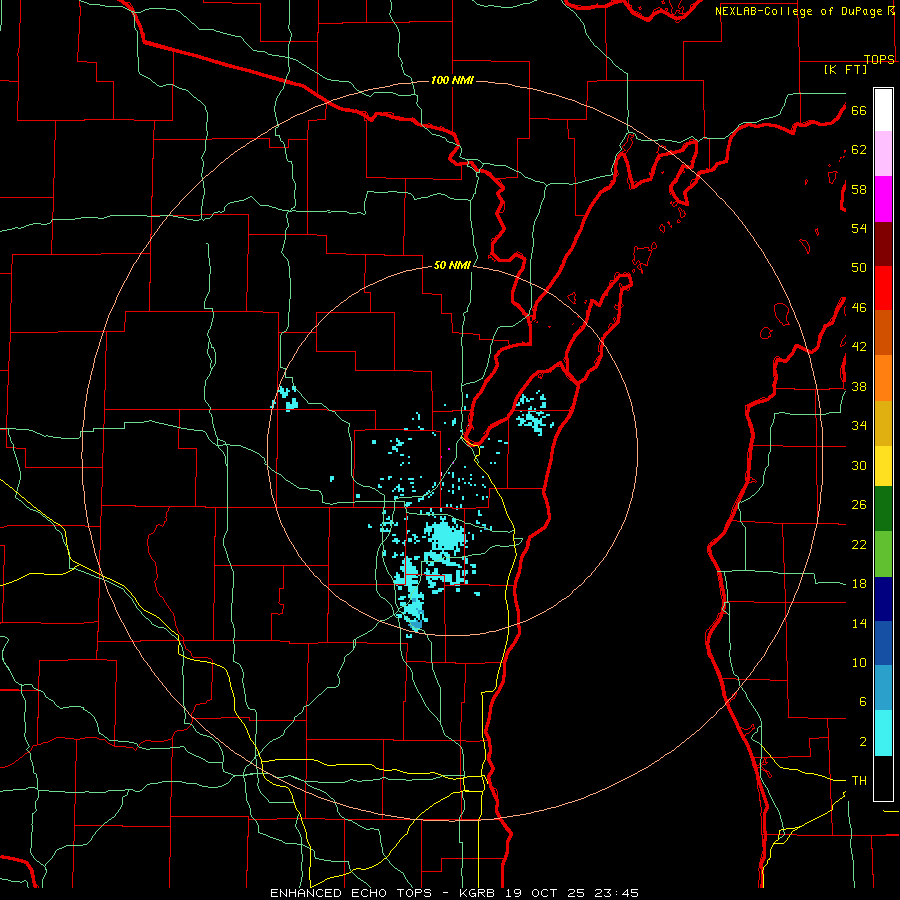Click the 100 NMI range ring label

pyautogui.click(x=452, y=80)
